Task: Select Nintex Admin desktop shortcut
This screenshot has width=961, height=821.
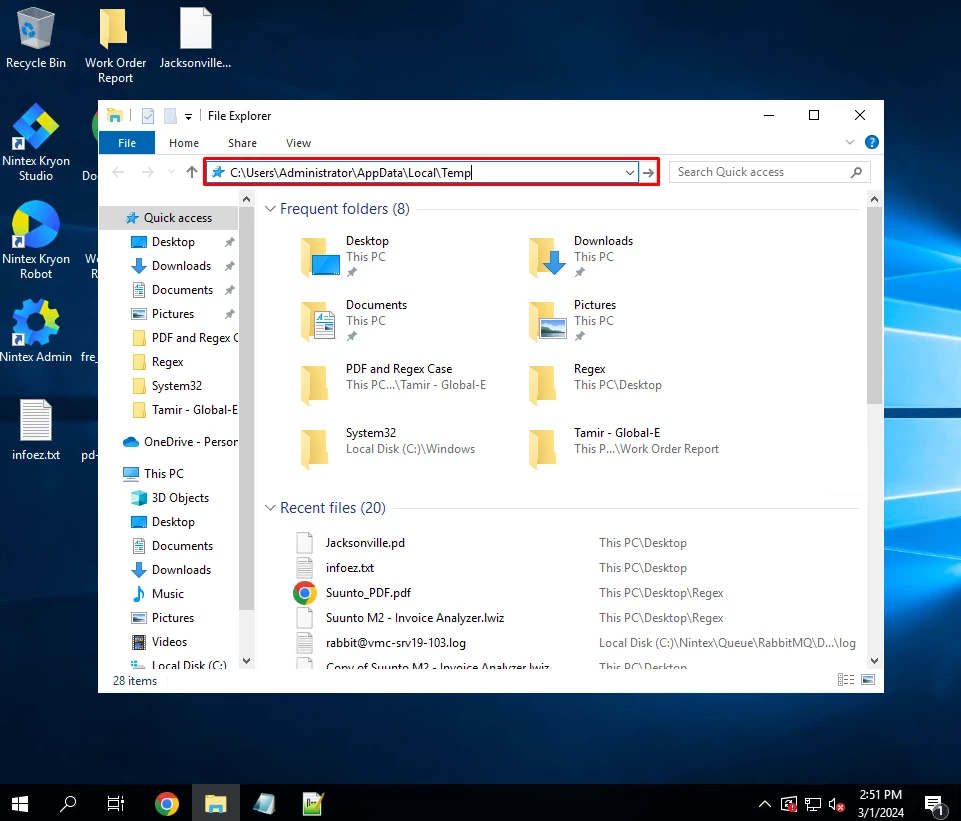Action: tap(36, 331)
